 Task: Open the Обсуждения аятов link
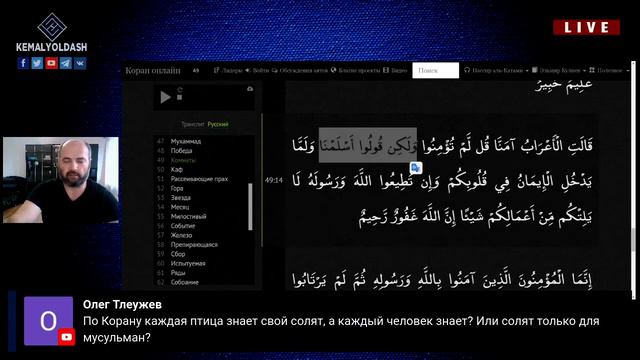(x=300, y=71)
